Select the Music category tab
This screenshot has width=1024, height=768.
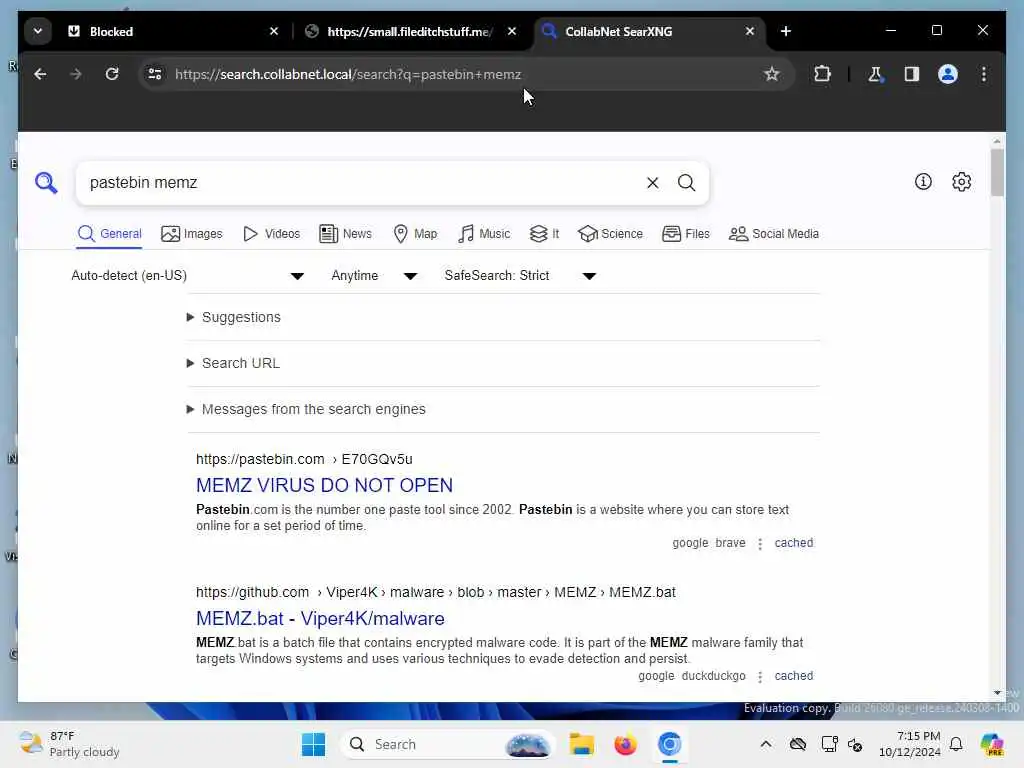484,234
